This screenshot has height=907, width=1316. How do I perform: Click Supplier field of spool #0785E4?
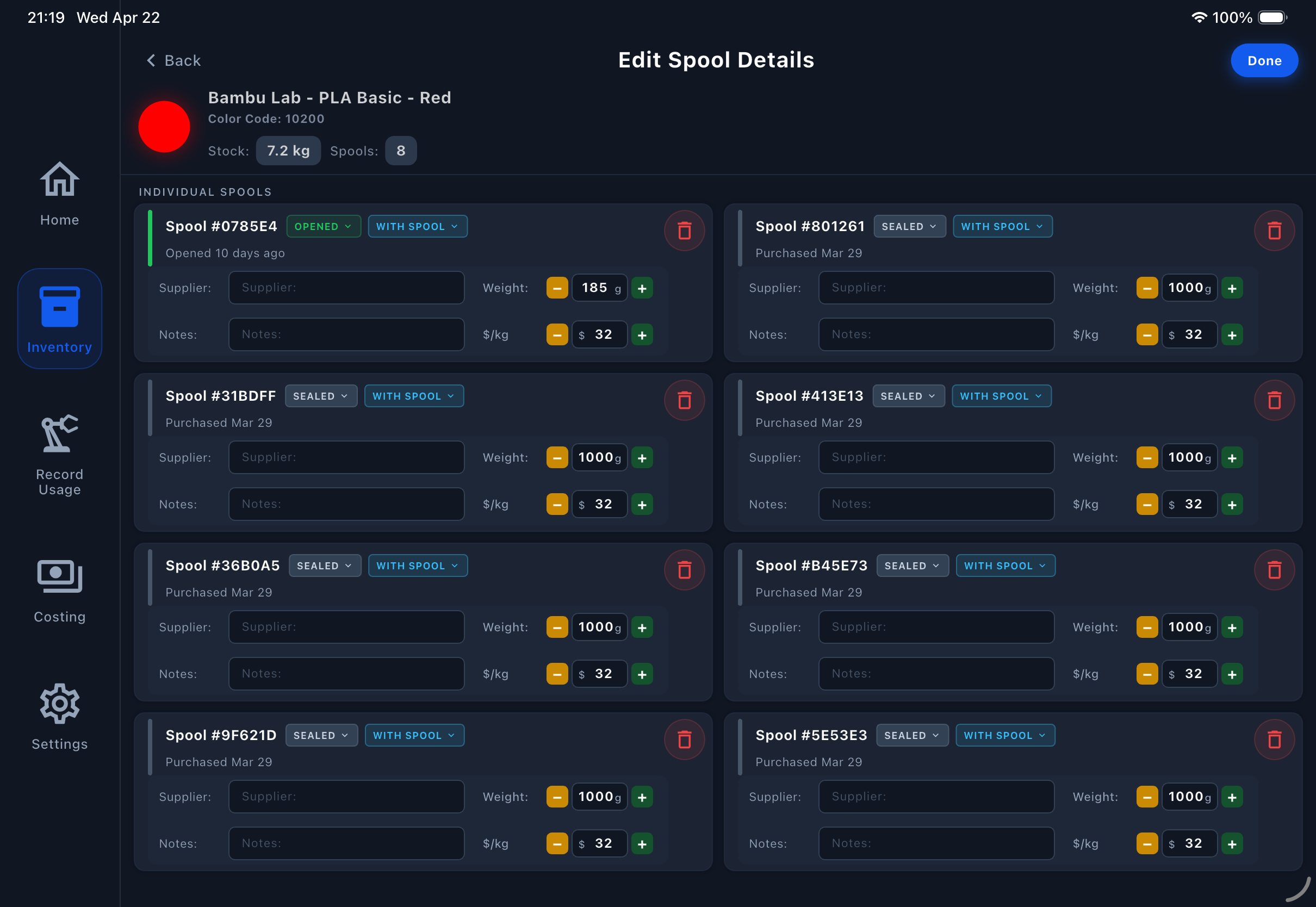click(346, 288)
